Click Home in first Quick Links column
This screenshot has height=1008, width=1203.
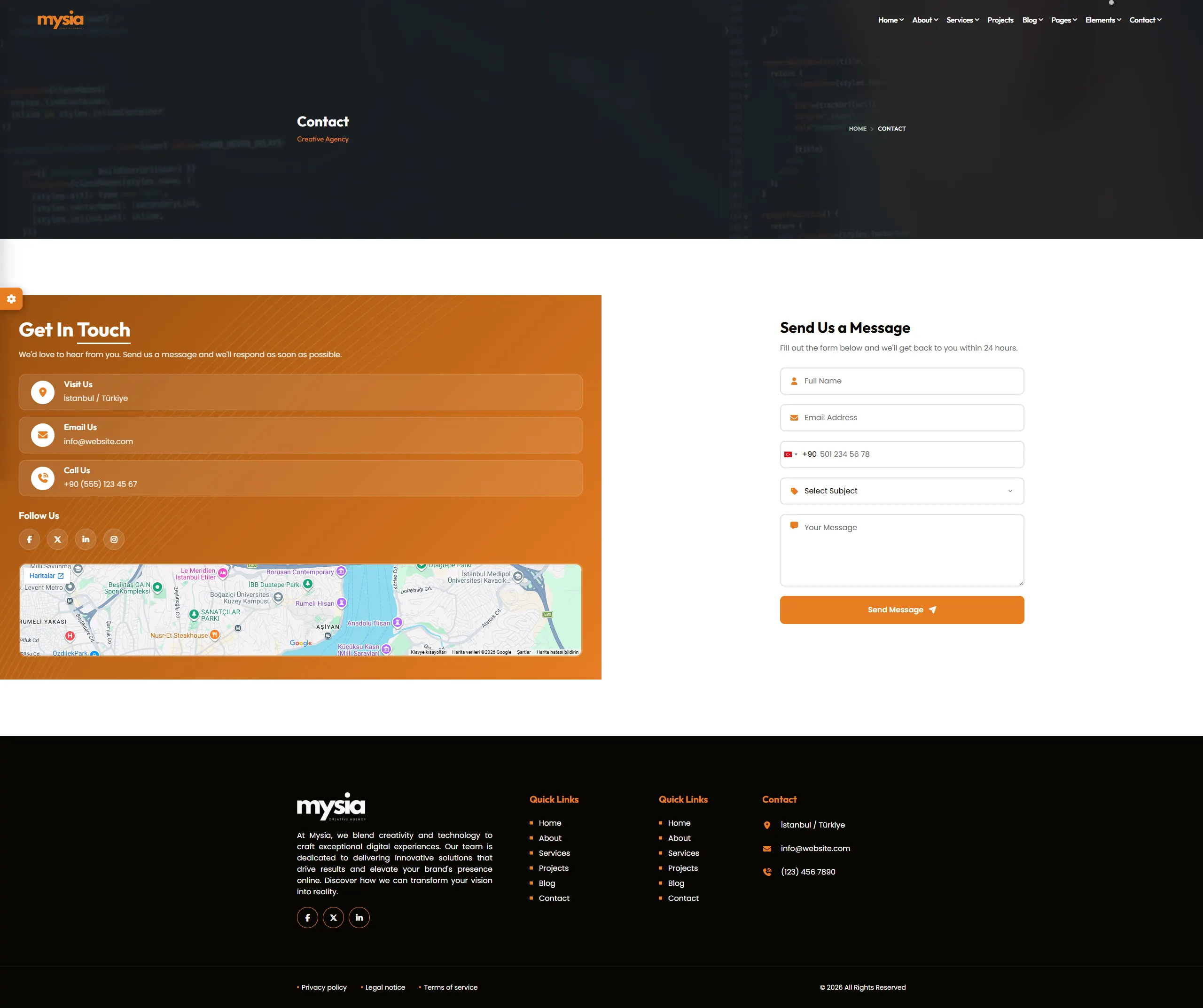coord(549,823)
